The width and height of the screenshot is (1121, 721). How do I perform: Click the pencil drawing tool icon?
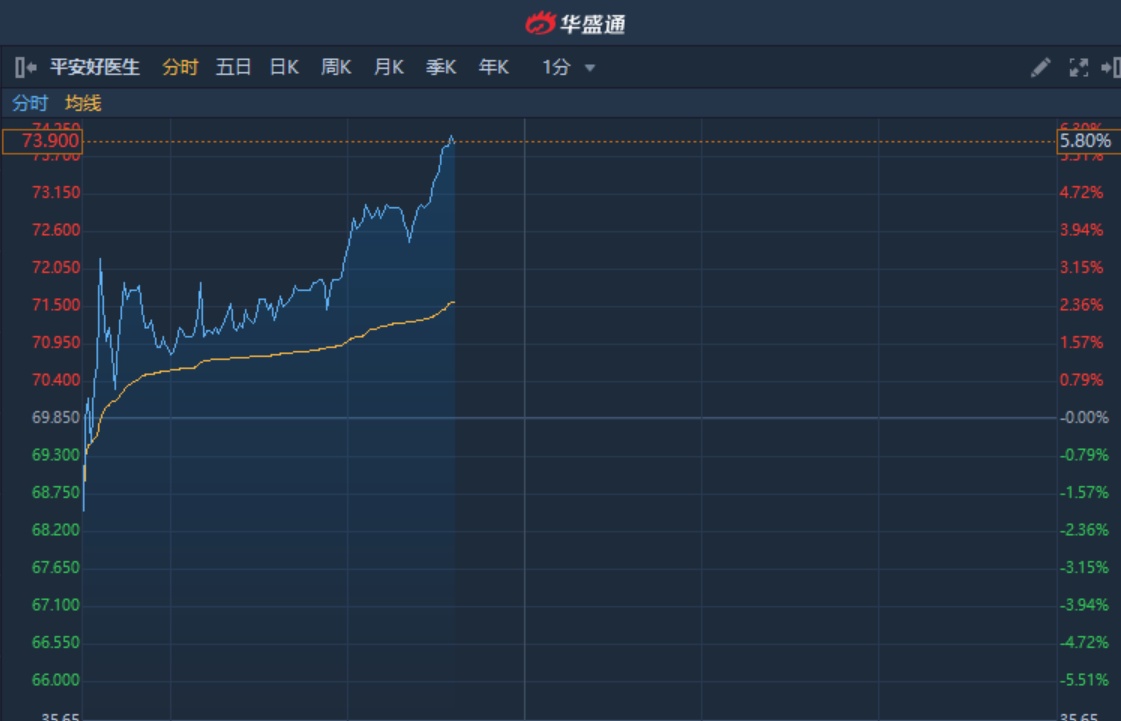click(x=1040, y=68)
